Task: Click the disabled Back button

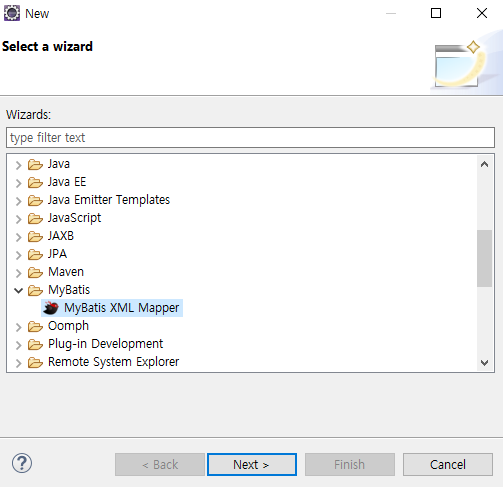Action: (x=160, y=464)
